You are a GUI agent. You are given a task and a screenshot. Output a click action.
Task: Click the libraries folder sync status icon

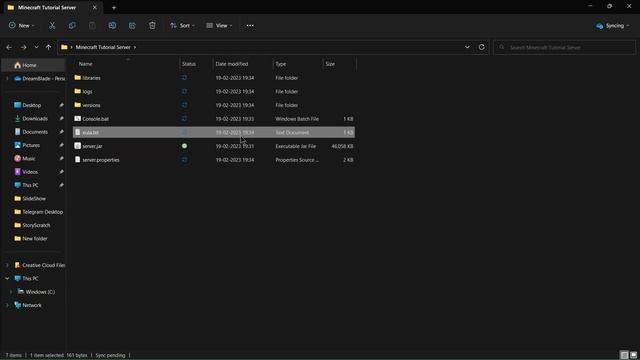(184, 78)
